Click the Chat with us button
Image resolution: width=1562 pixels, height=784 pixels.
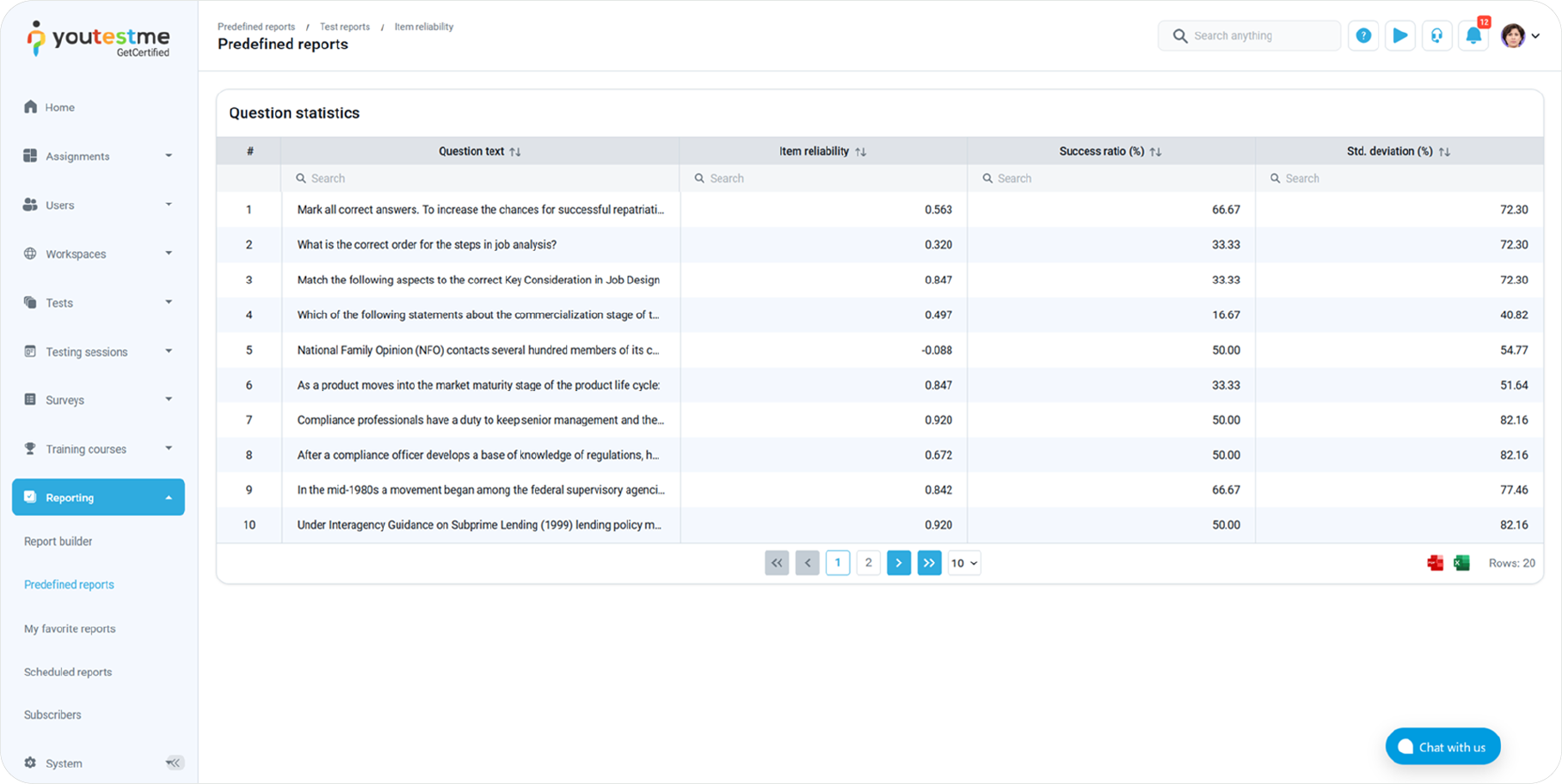pyautogui.click(x=1442, y=747)
